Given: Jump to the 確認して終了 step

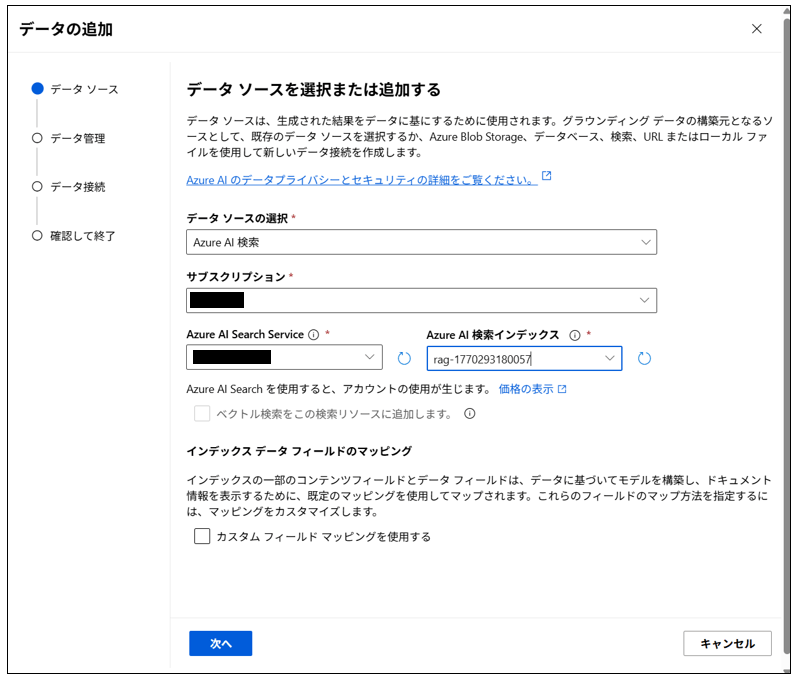Looking at the screenshot, I should (83, 236).
